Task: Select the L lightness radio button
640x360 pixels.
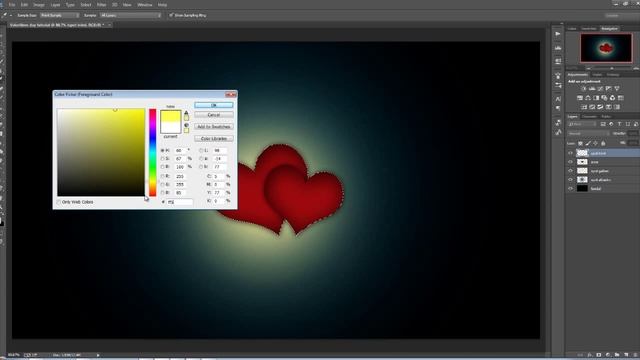Action: pos(201,151)
